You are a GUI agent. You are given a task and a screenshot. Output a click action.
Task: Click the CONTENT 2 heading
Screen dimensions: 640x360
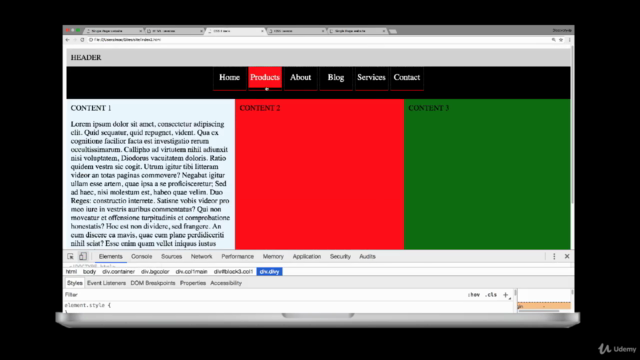[x=260, y=108]
